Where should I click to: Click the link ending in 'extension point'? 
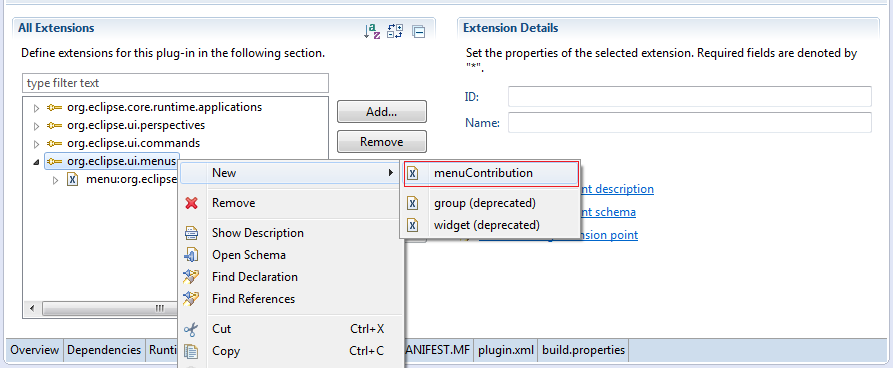tap(609, 235)
